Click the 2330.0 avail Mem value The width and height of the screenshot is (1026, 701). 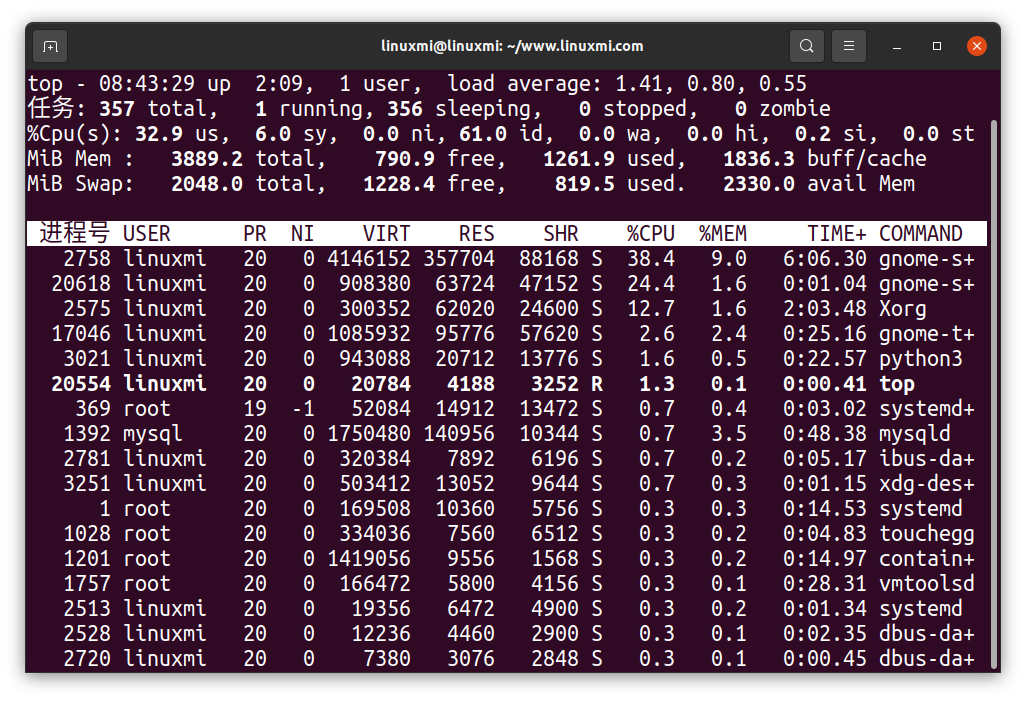758,184
